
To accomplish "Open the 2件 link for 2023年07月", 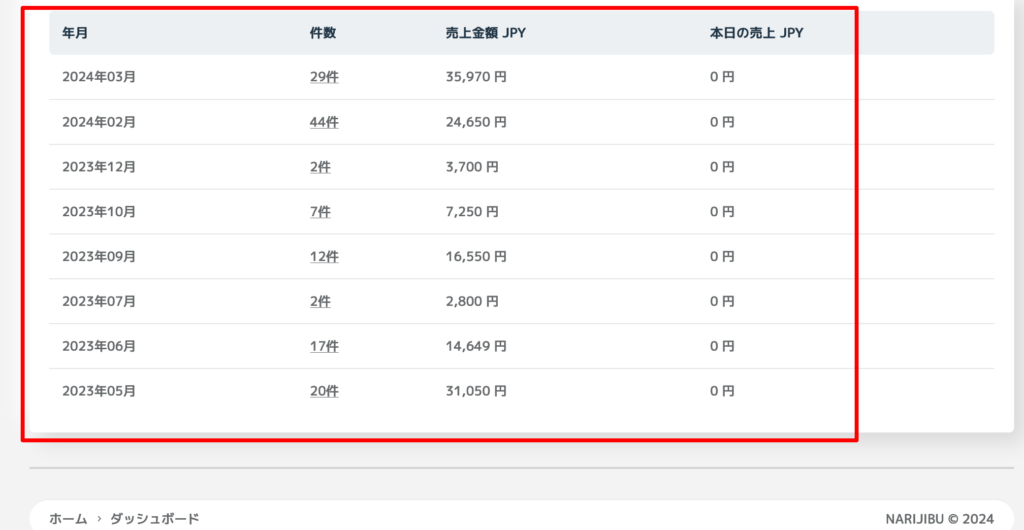I will pos(320,301).
